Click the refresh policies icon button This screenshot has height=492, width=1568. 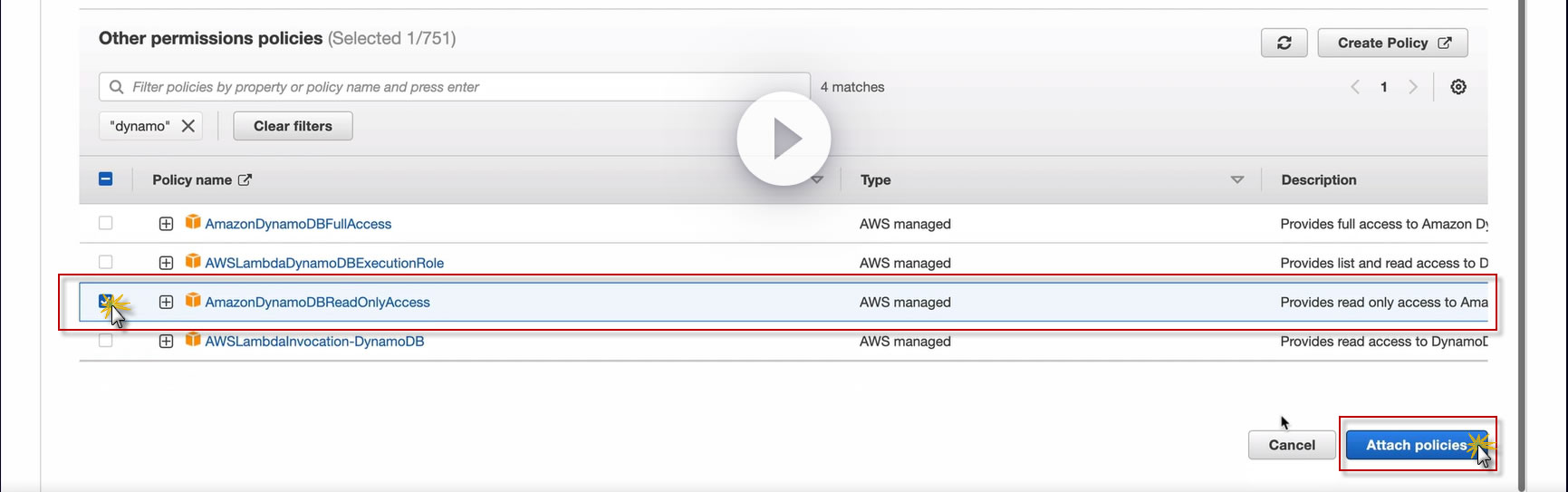[x=1284, y=43]
